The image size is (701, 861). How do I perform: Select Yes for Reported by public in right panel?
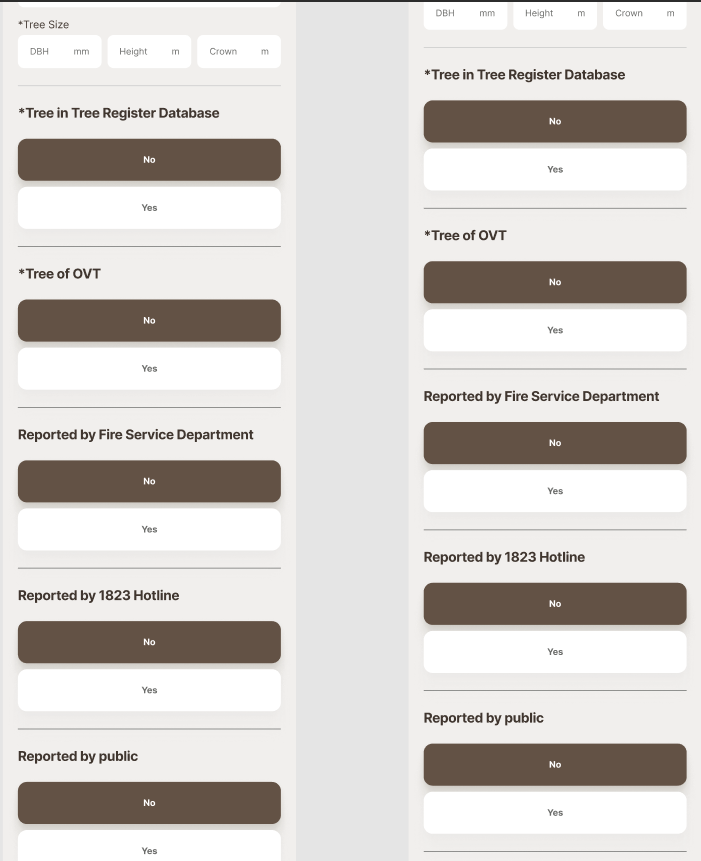click(555, 813)
